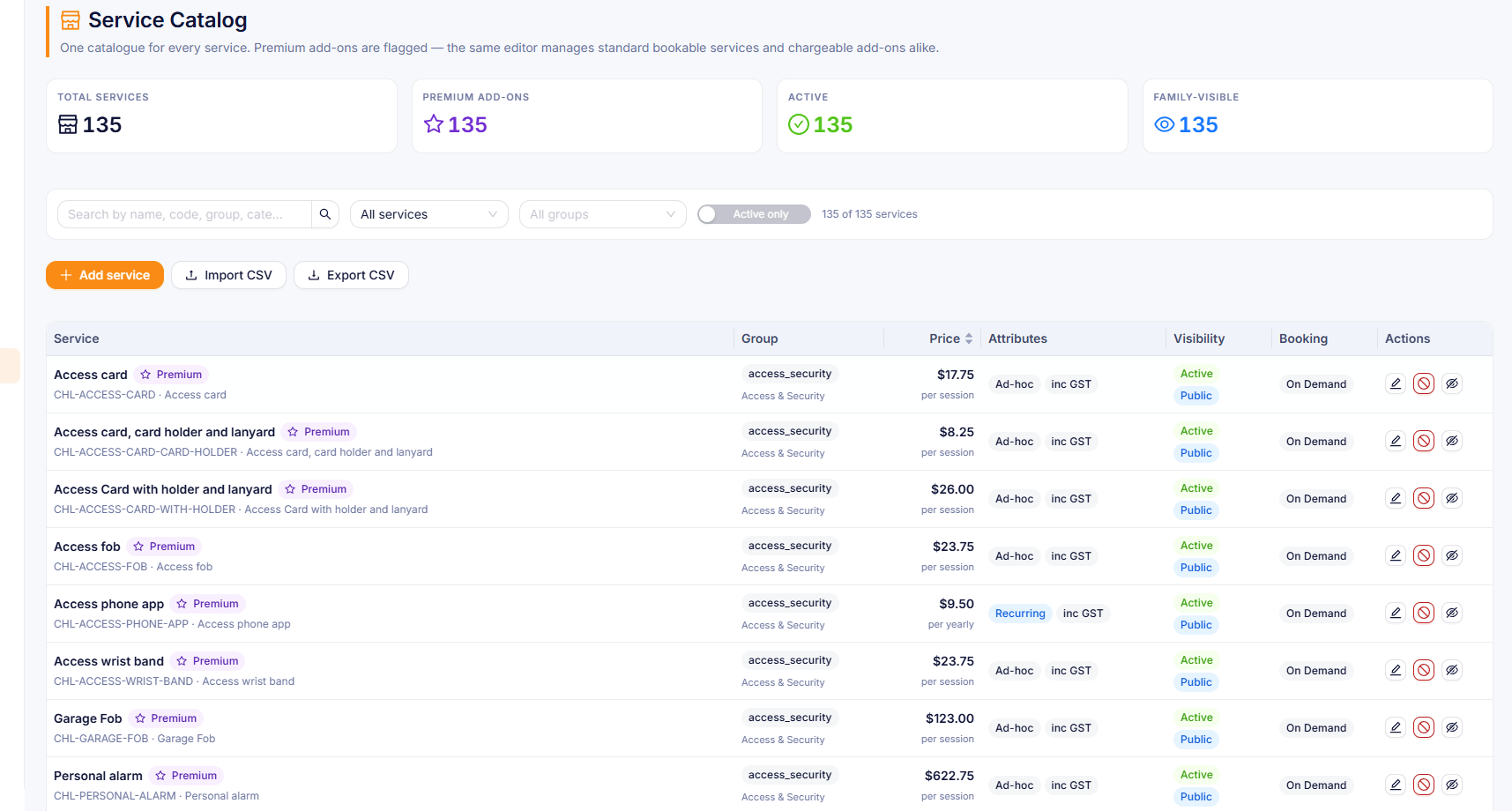Screen dimensions: 1512x811
Task: Click the access_security tag for Personal alarm
Action: 790,775
